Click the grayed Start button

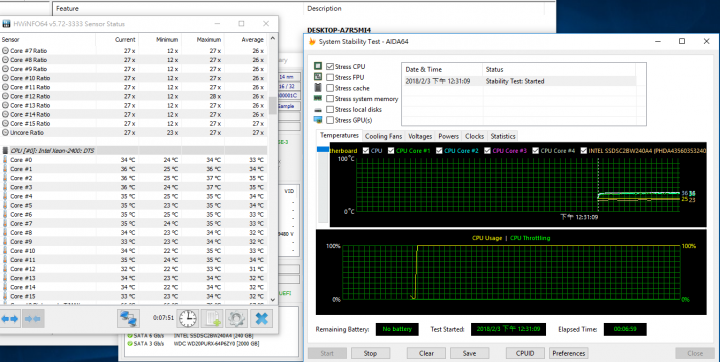pos(327,353)
